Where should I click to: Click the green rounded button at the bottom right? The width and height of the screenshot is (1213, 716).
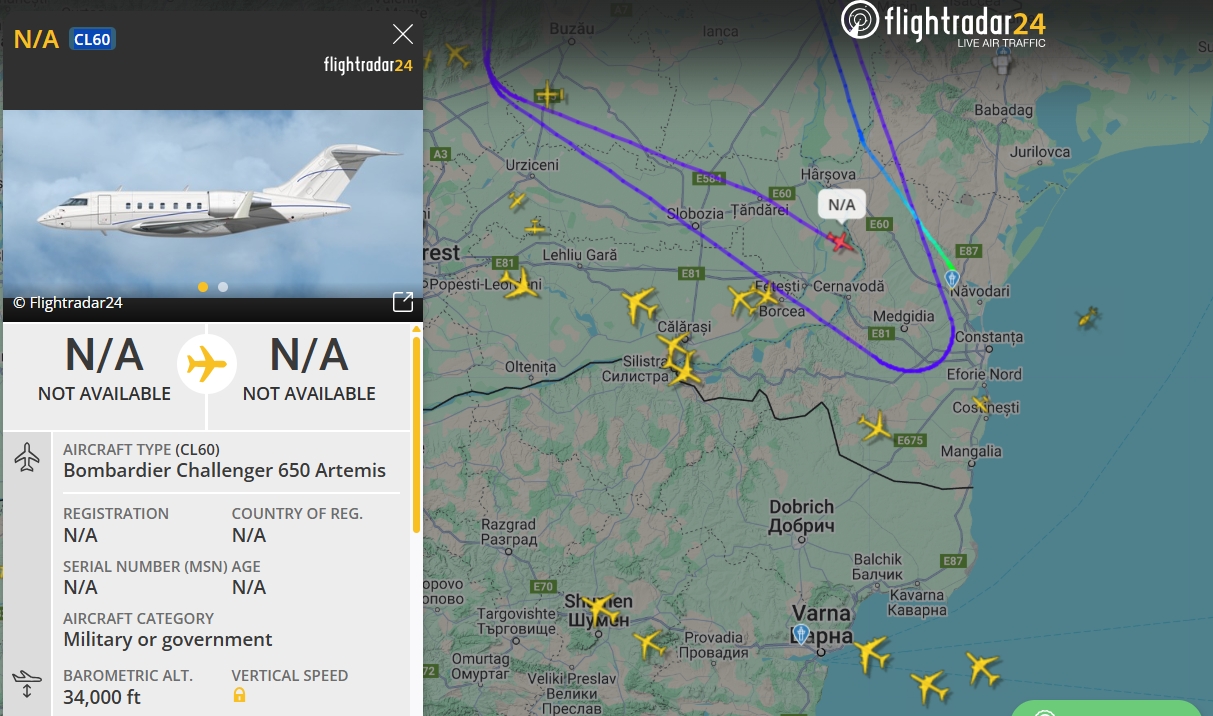pos(1106,708)
